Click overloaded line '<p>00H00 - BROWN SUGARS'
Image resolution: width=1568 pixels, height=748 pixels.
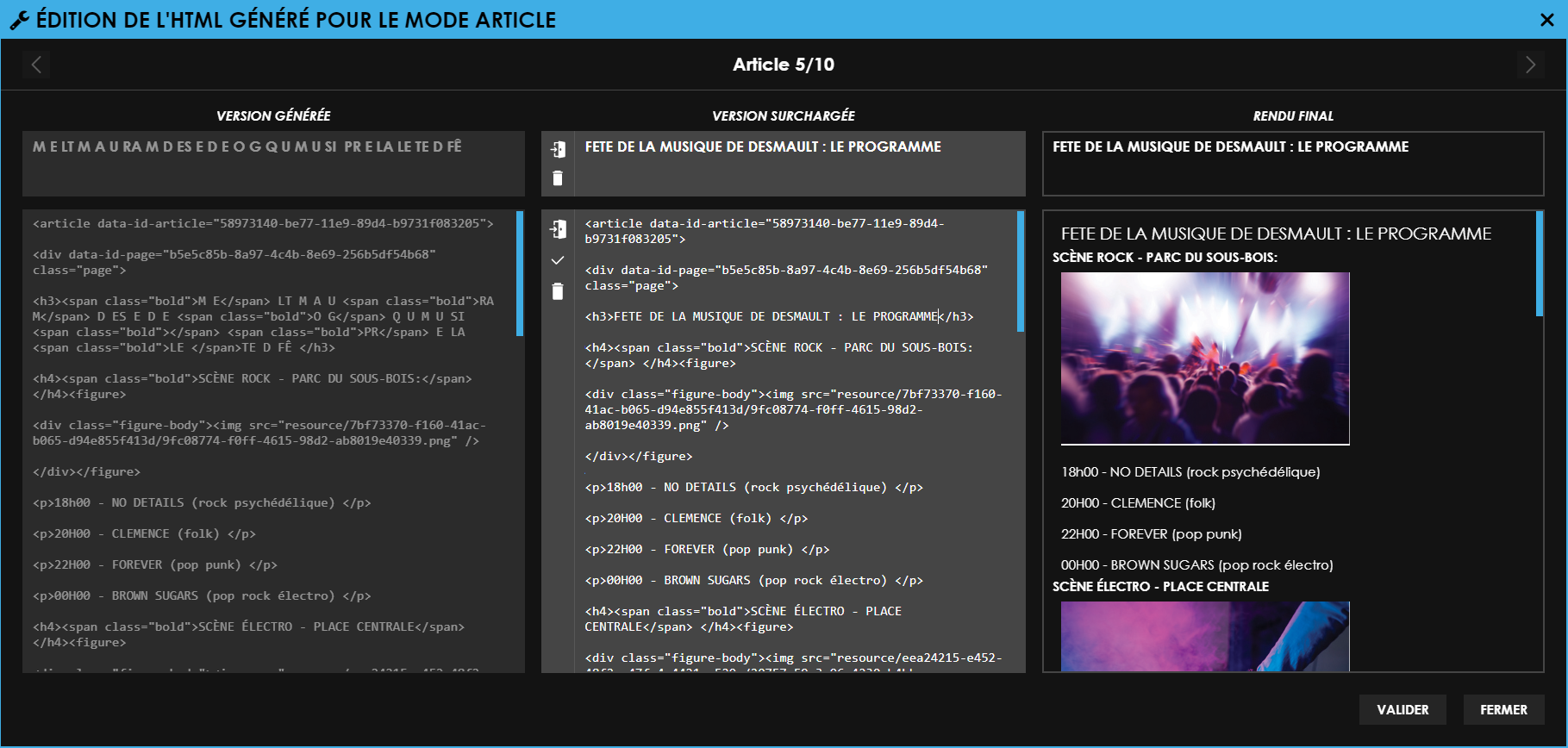coord(754,581)
